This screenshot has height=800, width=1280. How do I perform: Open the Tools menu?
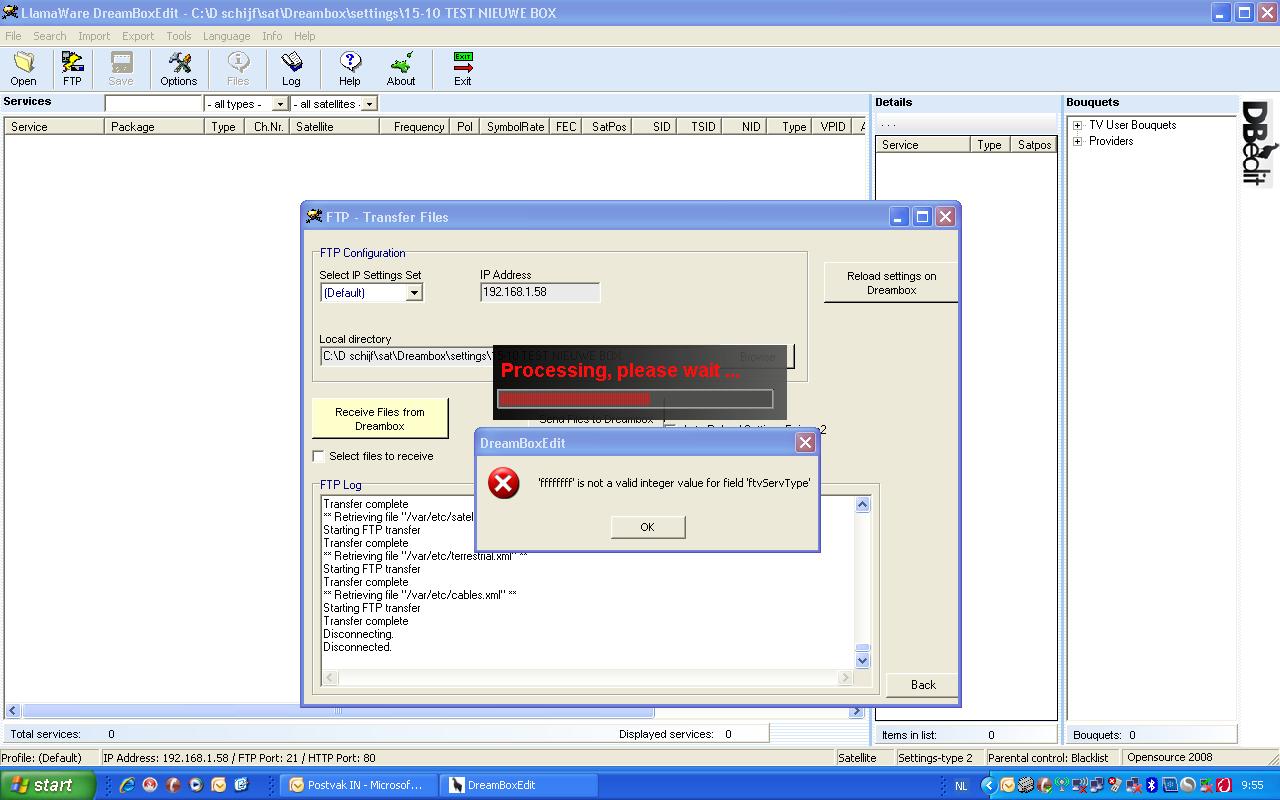coord(179,36)
